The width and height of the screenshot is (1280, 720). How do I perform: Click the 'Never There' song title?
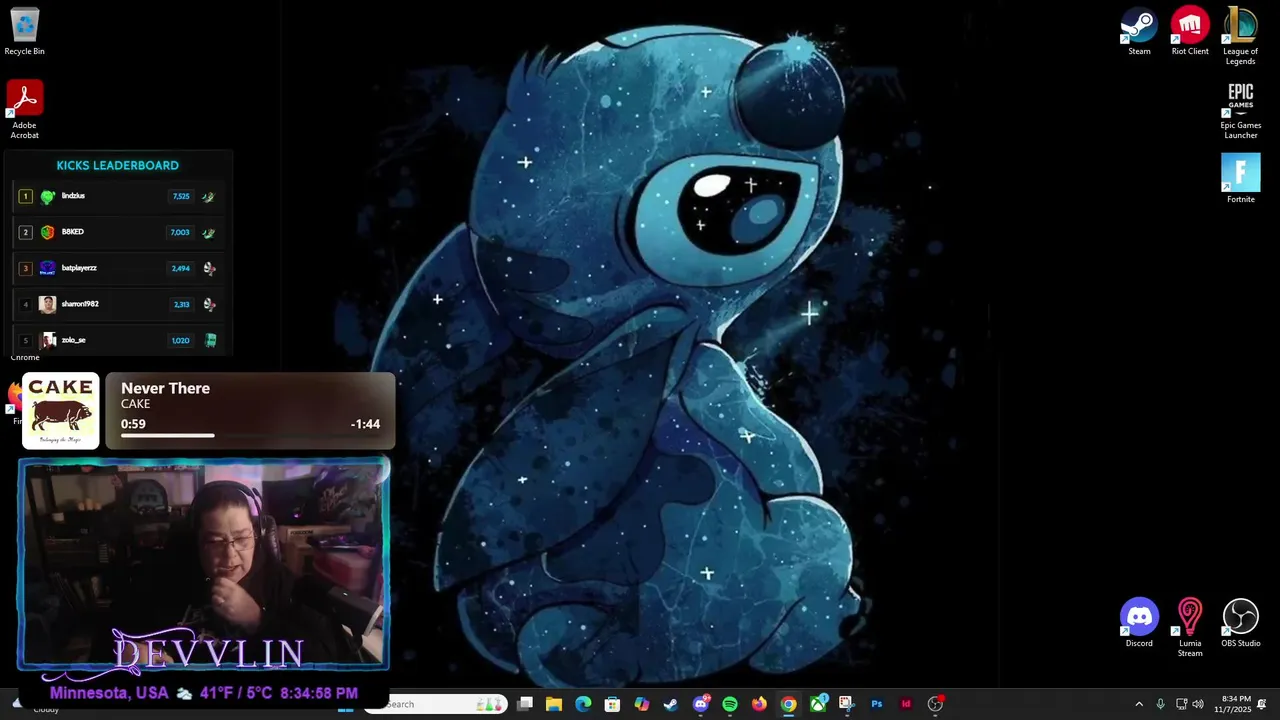pyautogui.click(x=165, y=388)
